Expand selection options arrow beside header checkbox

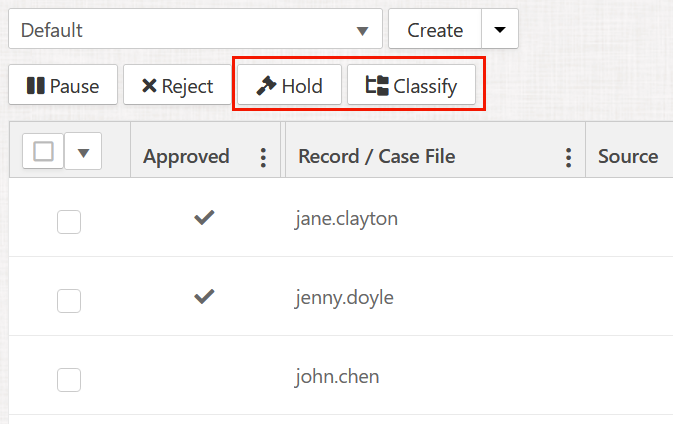pos(83,152)
